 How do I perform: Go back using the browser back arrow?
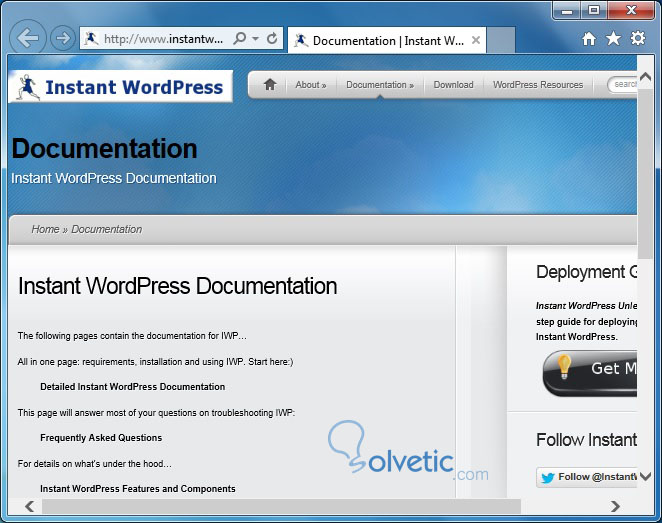click(x=27, y=38)
